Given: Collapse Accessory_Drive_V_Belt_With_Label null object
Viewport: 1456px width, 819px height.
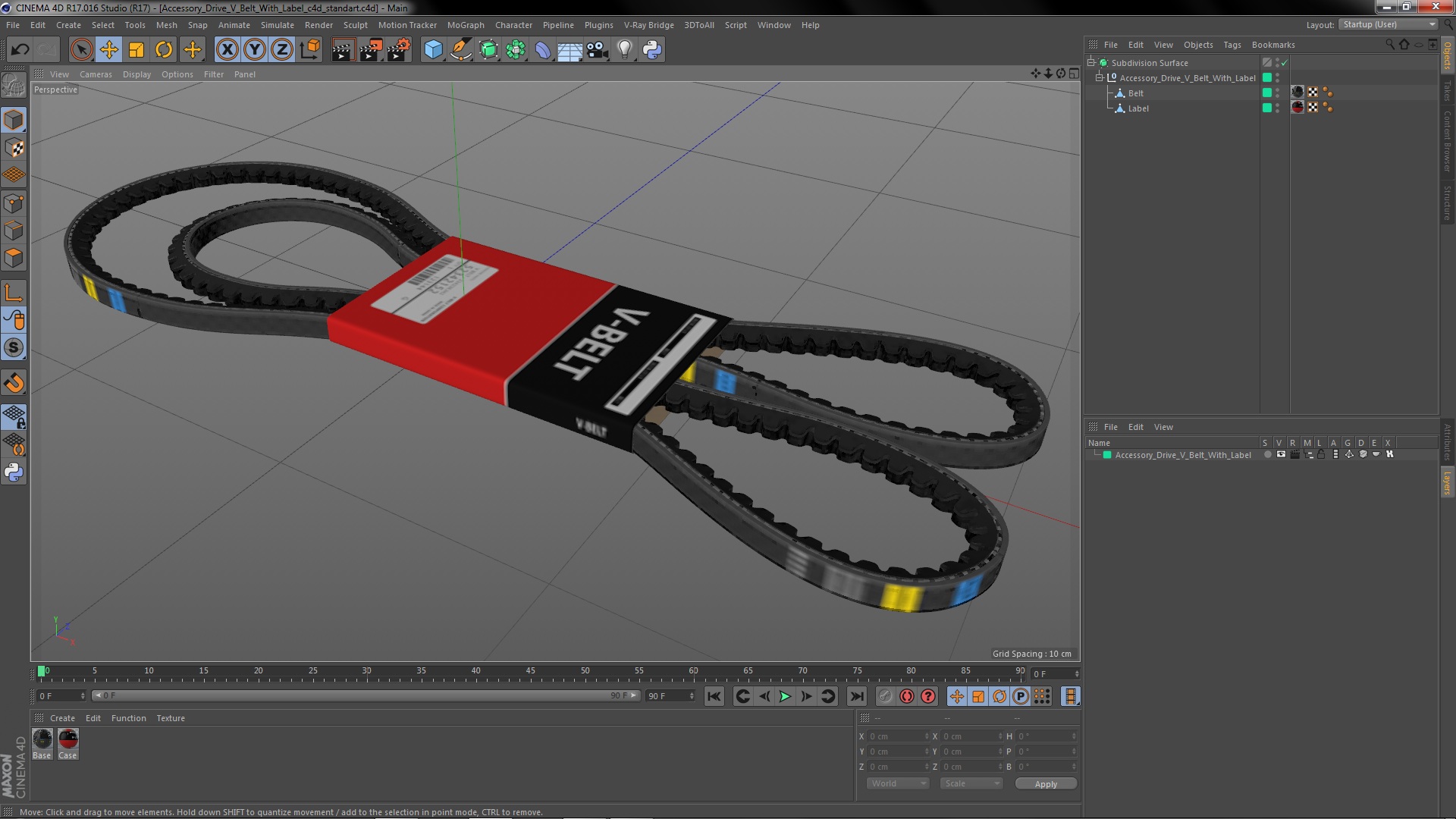Looking at the screenshot, I should [x=1099, y=78].
